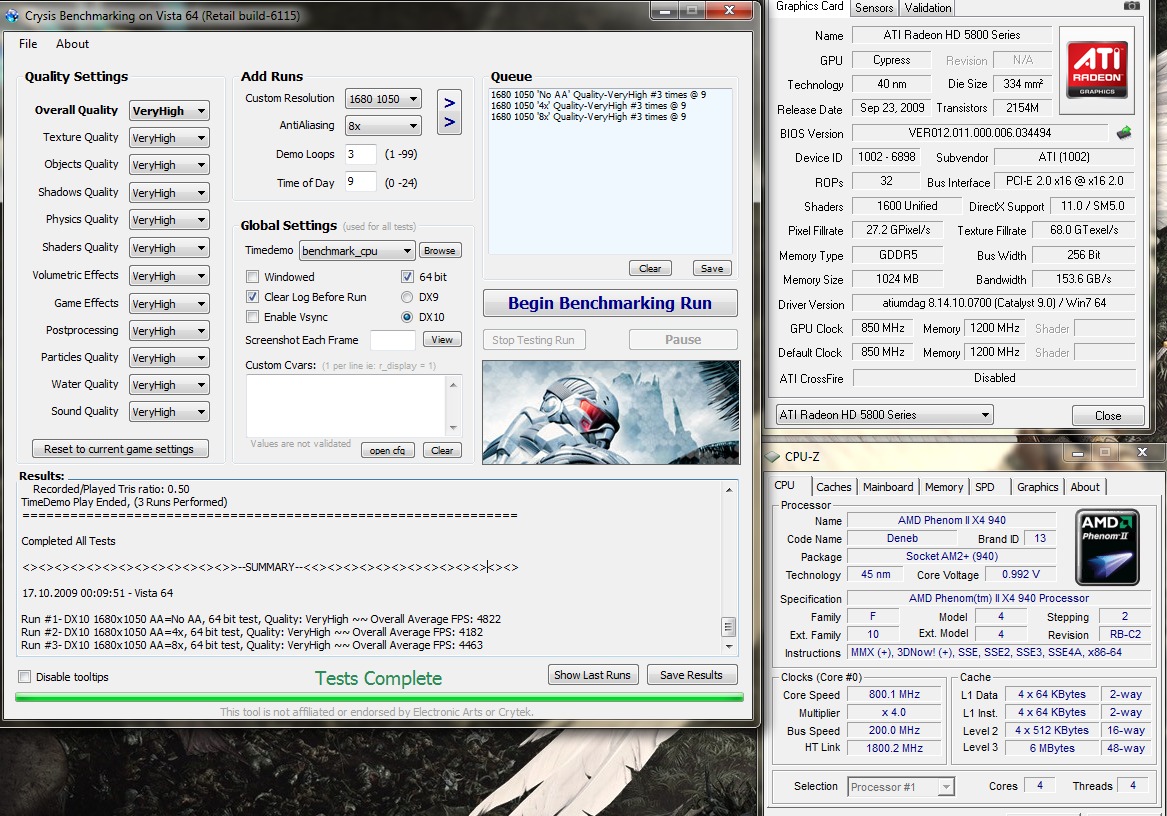Image resolution: width=1167 pixels, height=816 pixels.
Task: Open CPU-Z Processor selection dropdown
Action: click(901, 787)
